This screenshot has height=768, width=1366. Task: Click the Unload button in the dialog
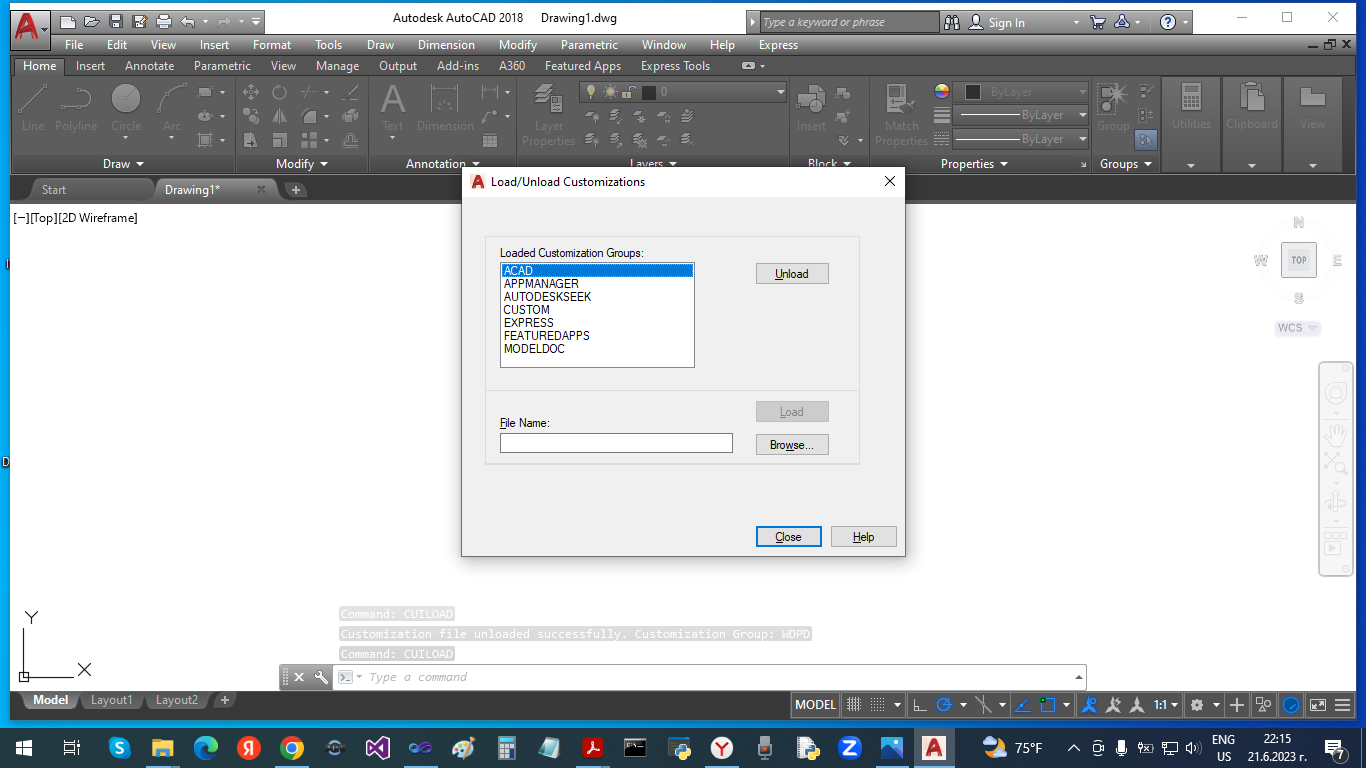(792, 274)
